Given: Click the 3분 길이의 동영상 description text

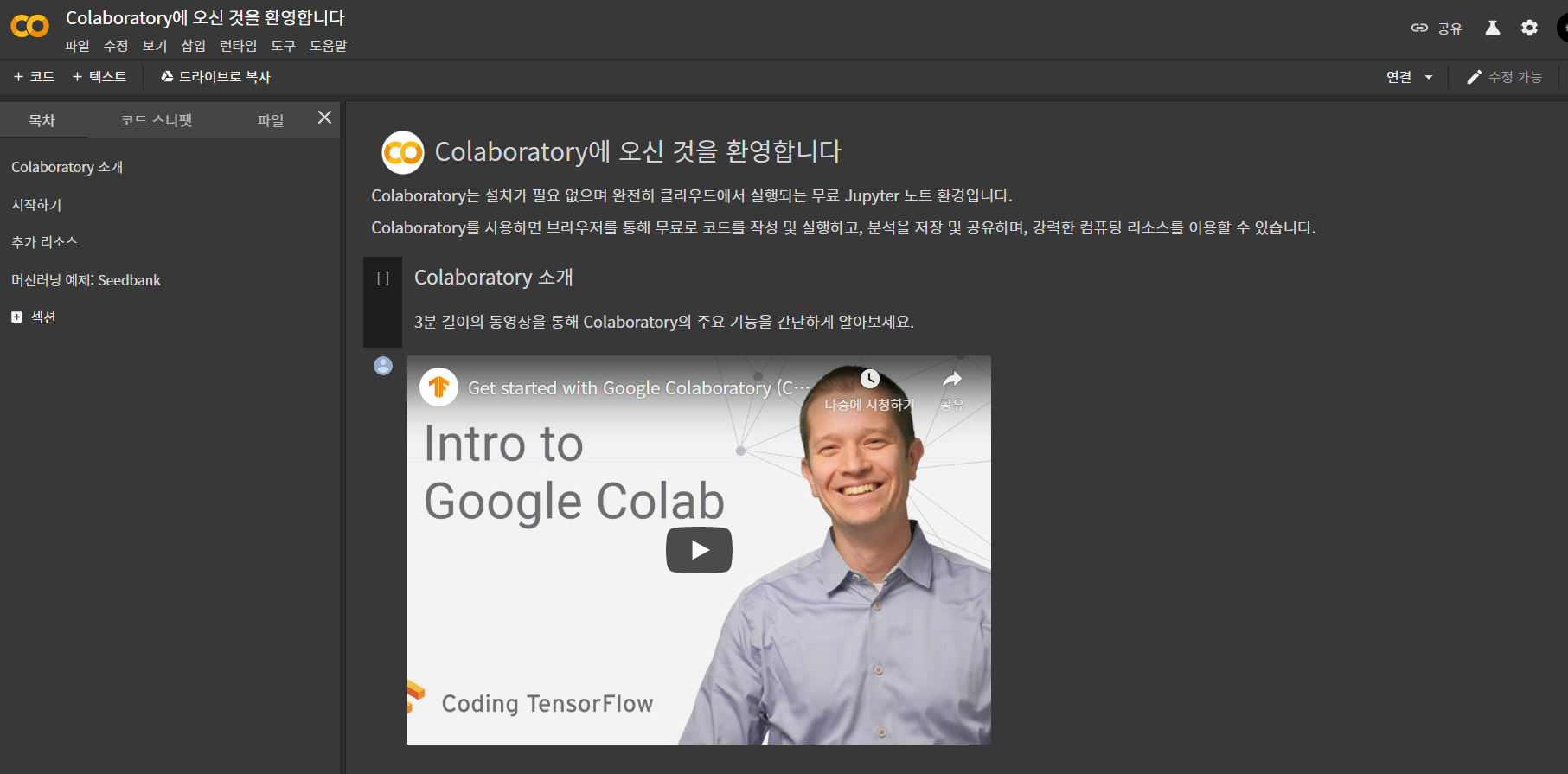Looking at the screenshot, I should [663, 322].
